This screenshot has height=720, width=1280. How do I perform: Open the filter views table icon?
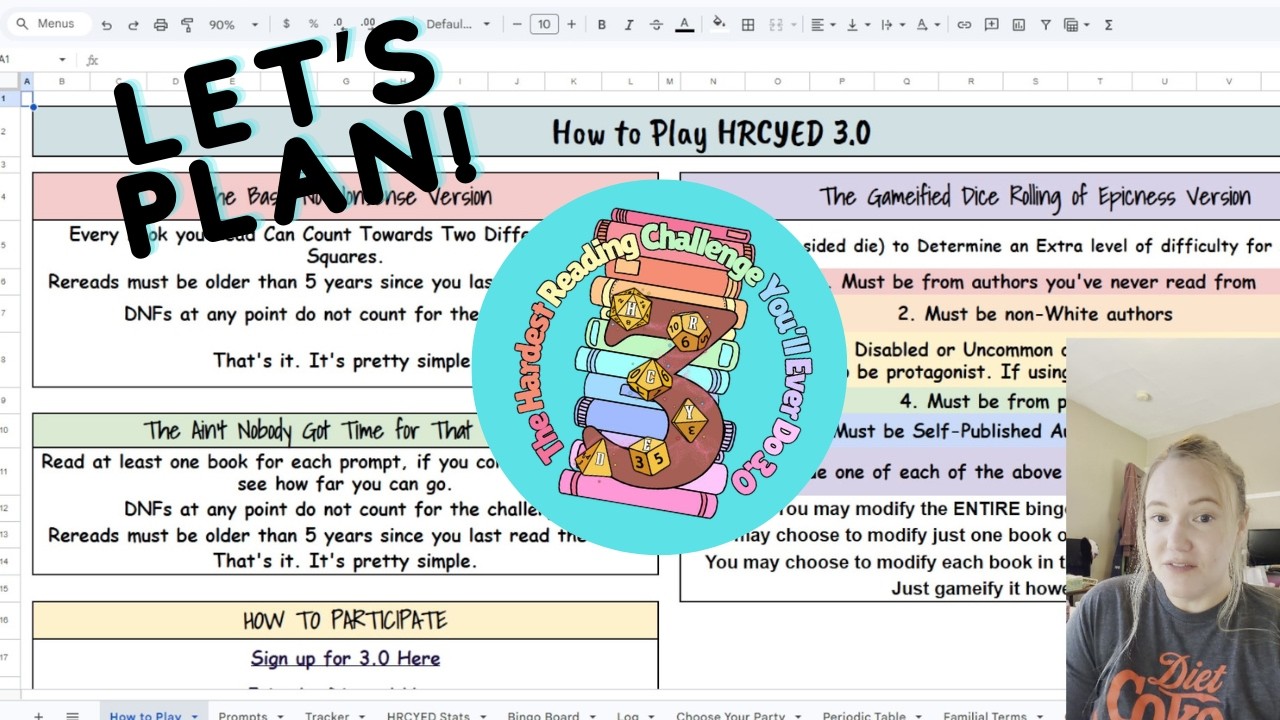pyautogui.click(x=1076, y=24)
